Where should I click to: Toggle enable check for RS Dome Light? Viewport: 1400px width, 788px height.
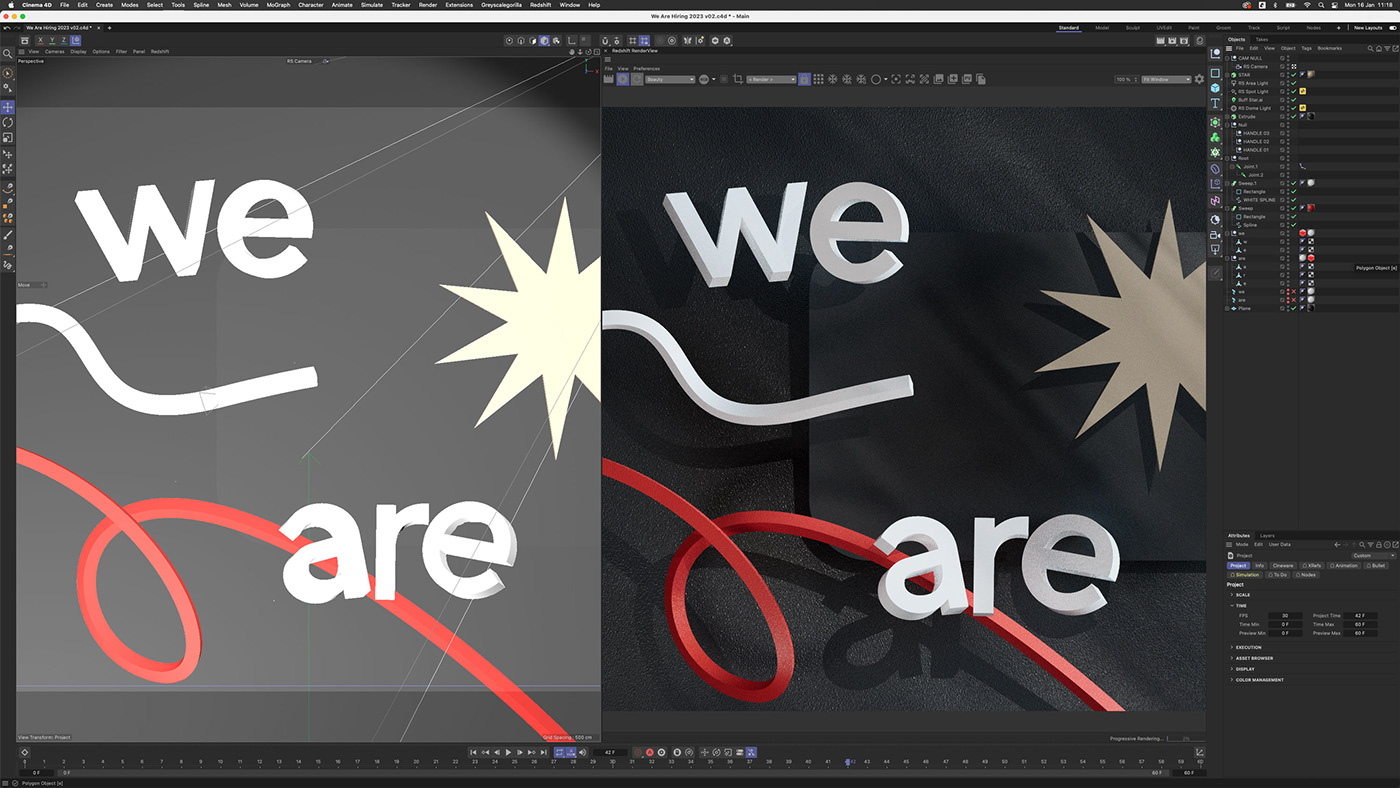1293,108
